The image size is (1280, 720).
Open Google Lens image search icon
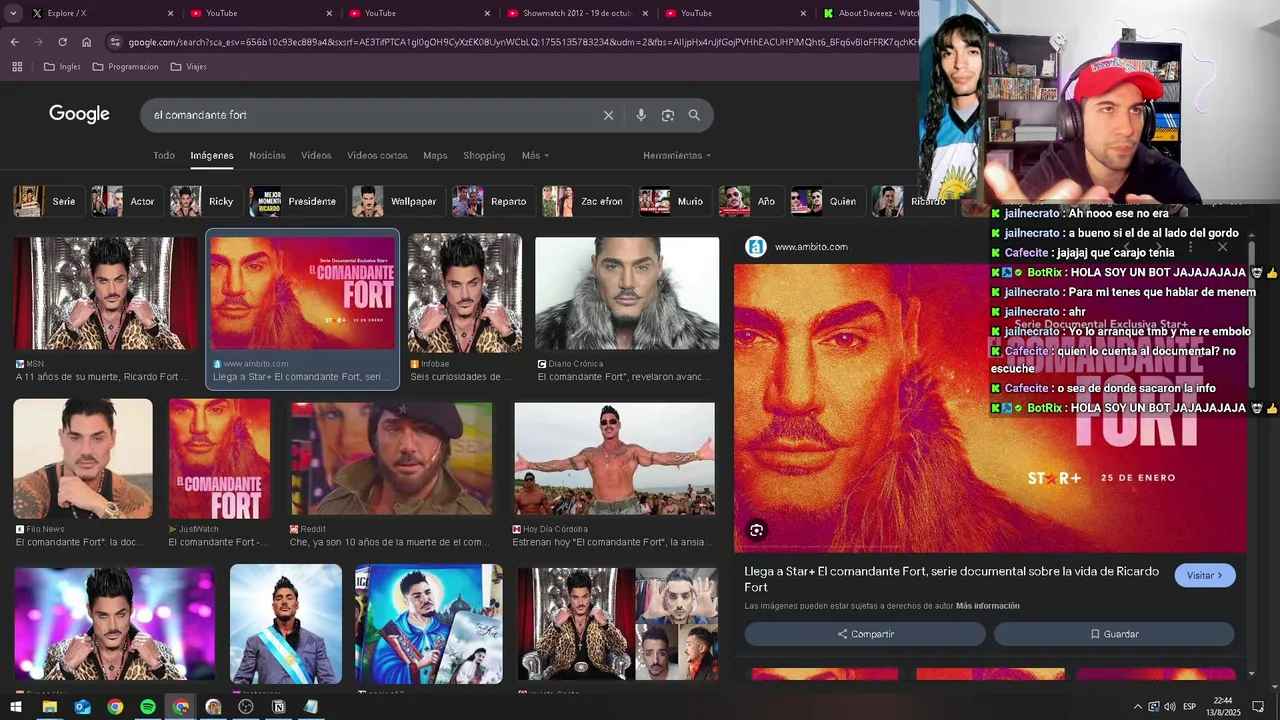pyautogui.click(x=668, y=115)
